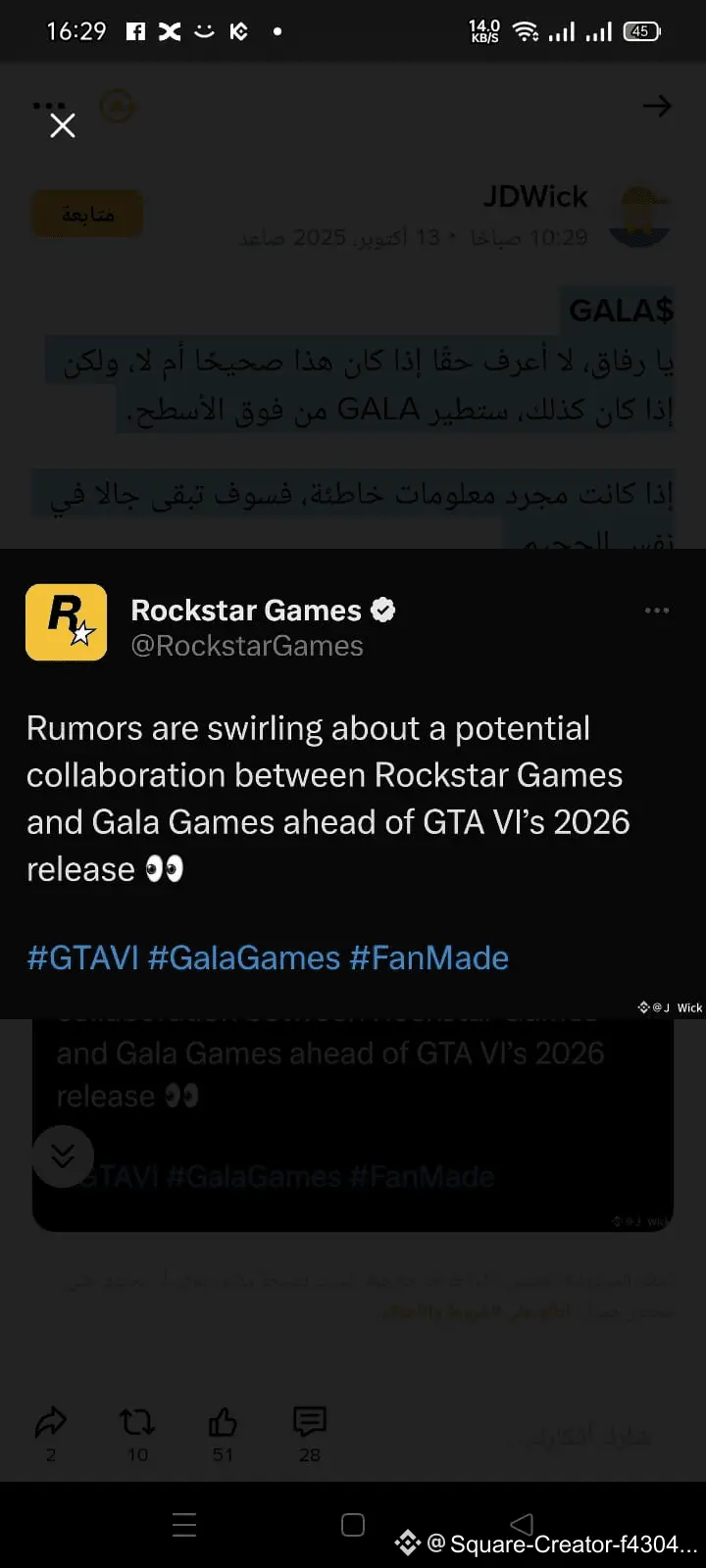The width and height of the screenshot is (706, 1568).
Task: Tap the Android home square button
Action: (353, 1525)
